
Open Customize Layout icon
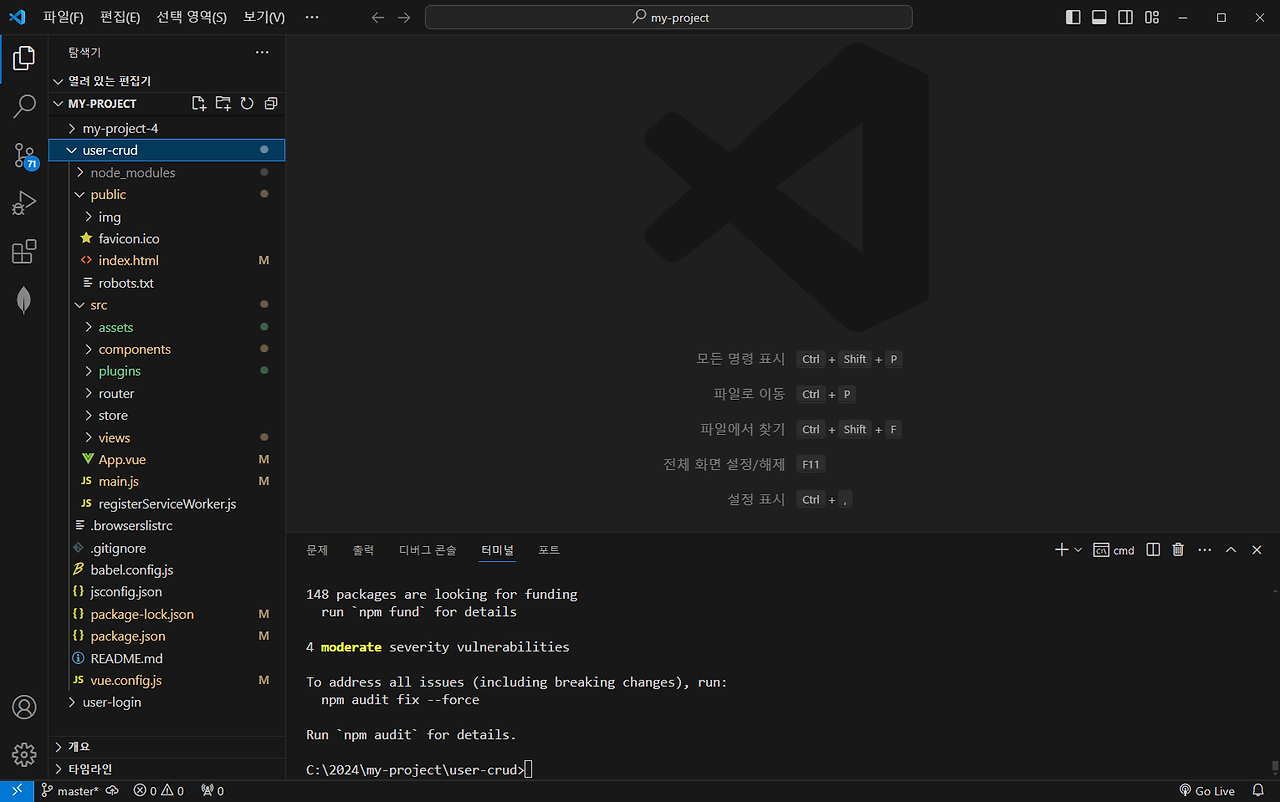click(1152, 17)
